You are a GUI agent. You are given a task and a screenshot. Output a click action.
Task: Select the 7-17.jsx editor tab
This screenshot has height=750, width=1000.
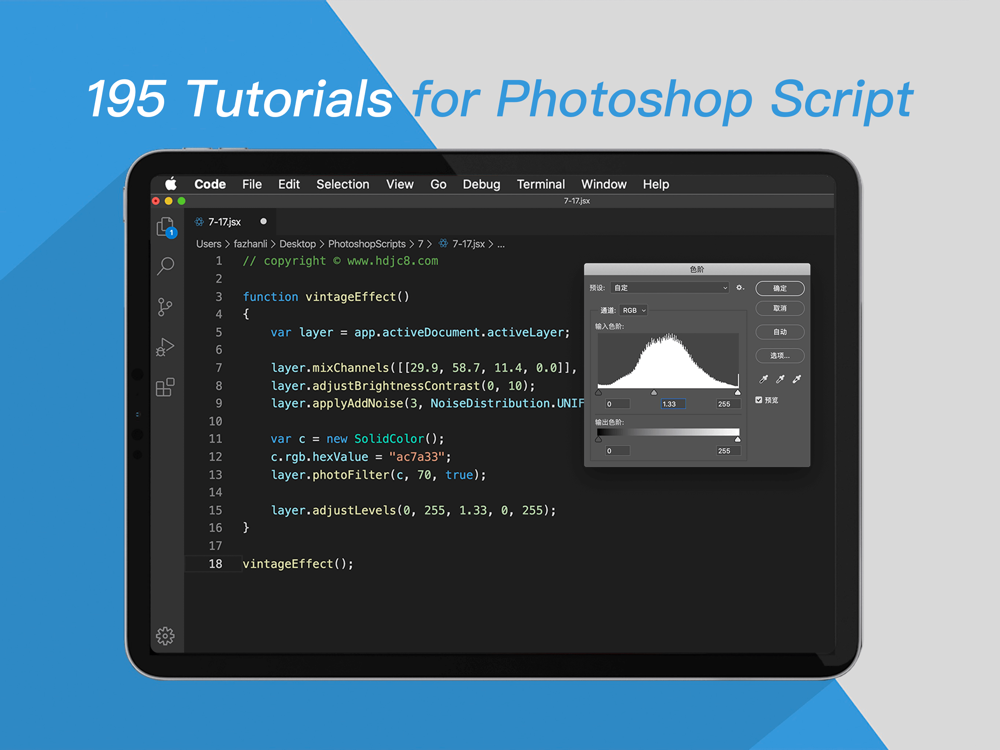[231, 221]
